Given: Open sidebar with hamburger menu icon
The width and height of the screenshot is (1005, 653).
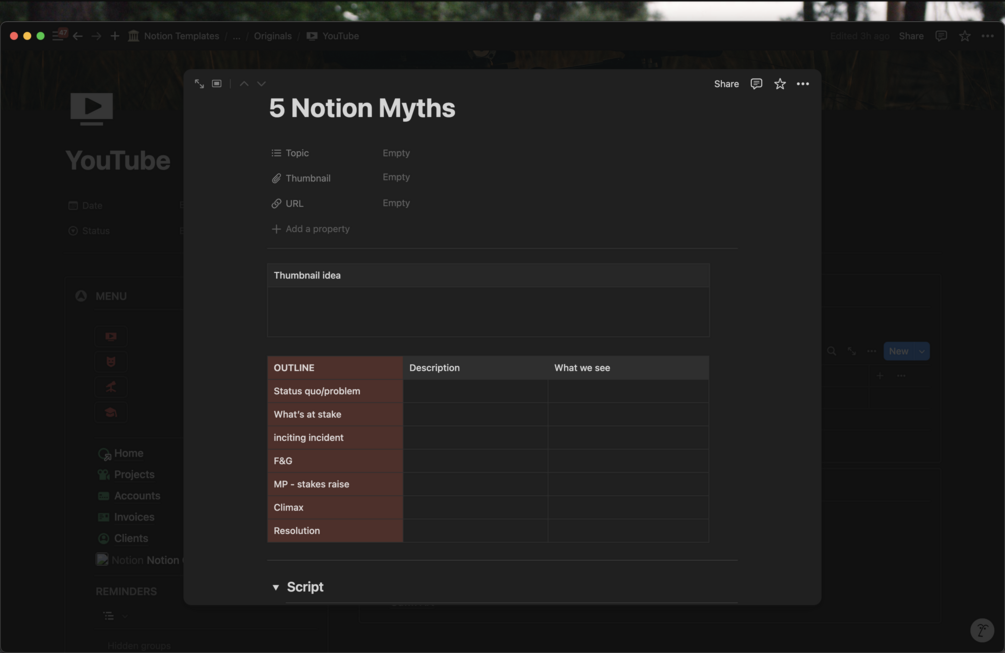Looking at the screenshot, I should (58, 36).
